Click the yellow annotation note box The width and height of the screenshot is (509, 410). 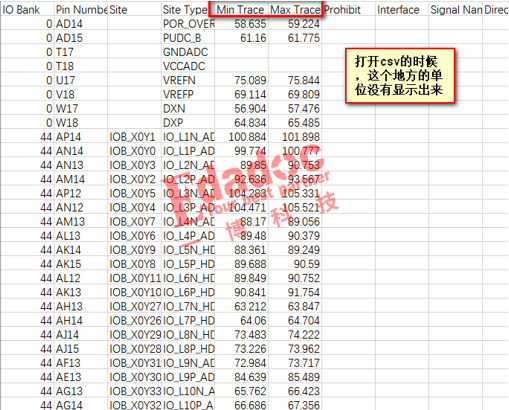(x=400, y=76)
